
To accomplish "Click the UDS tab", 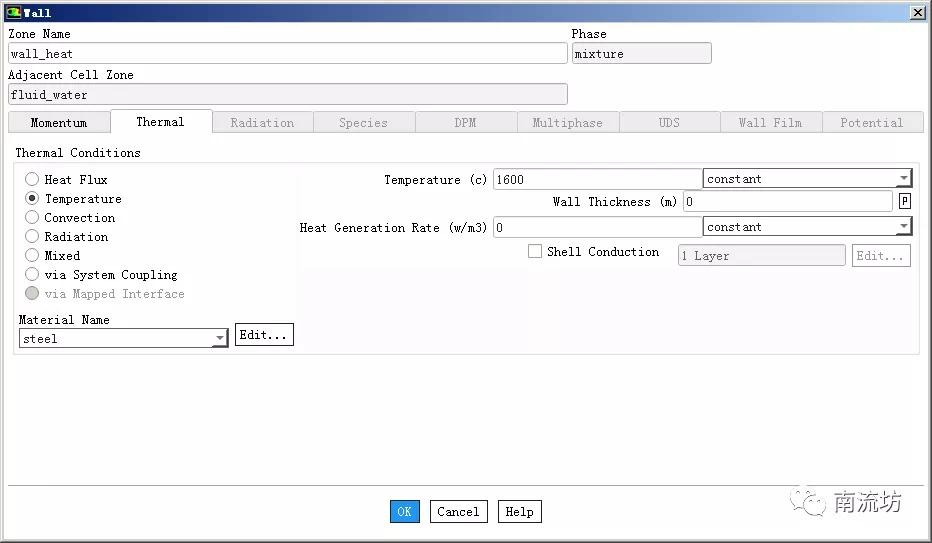I will pos(669,122).
